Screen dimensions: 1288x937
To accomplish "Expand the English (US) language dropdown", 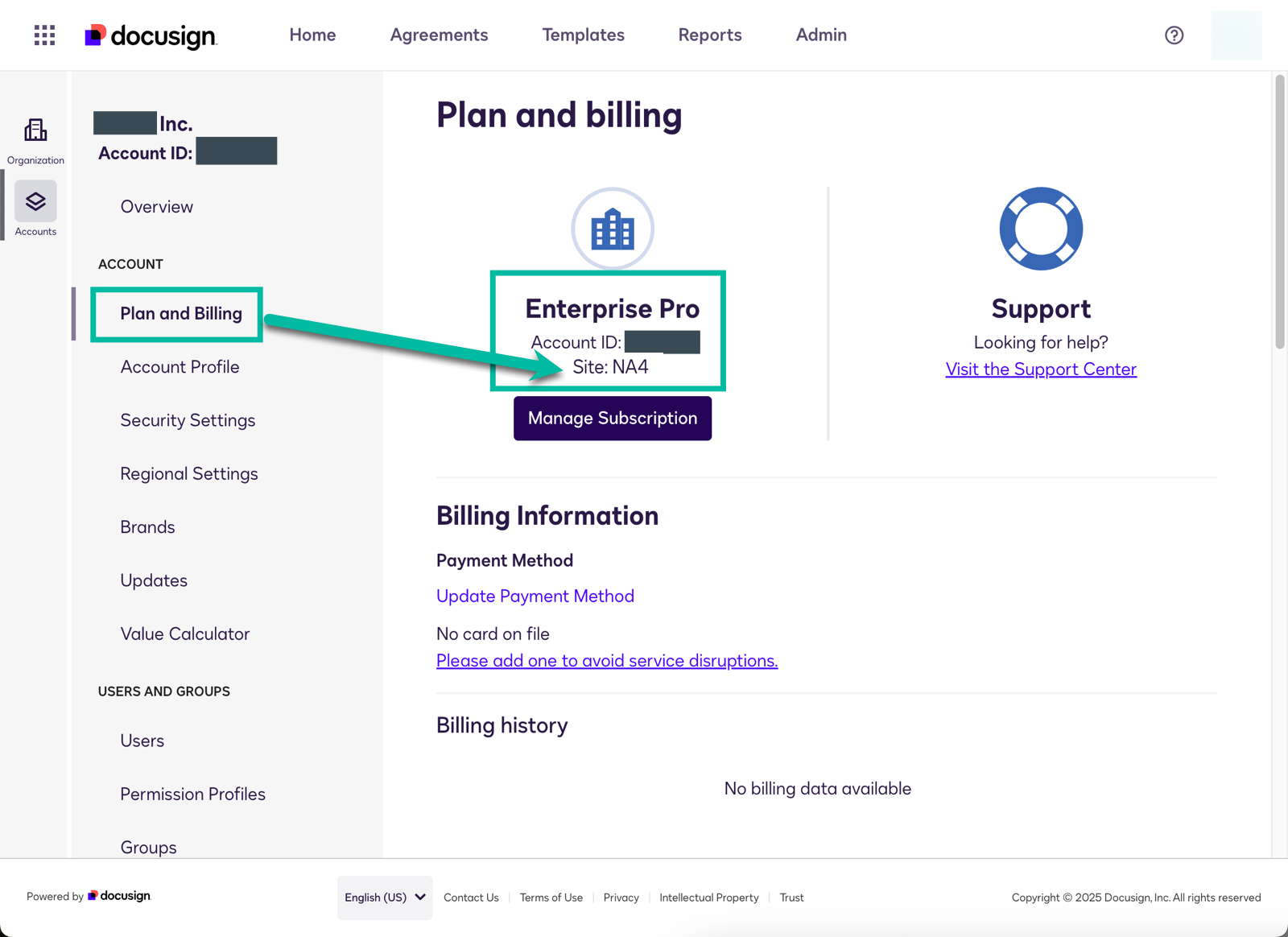I will pyautogui.click(x=385, y=898).
